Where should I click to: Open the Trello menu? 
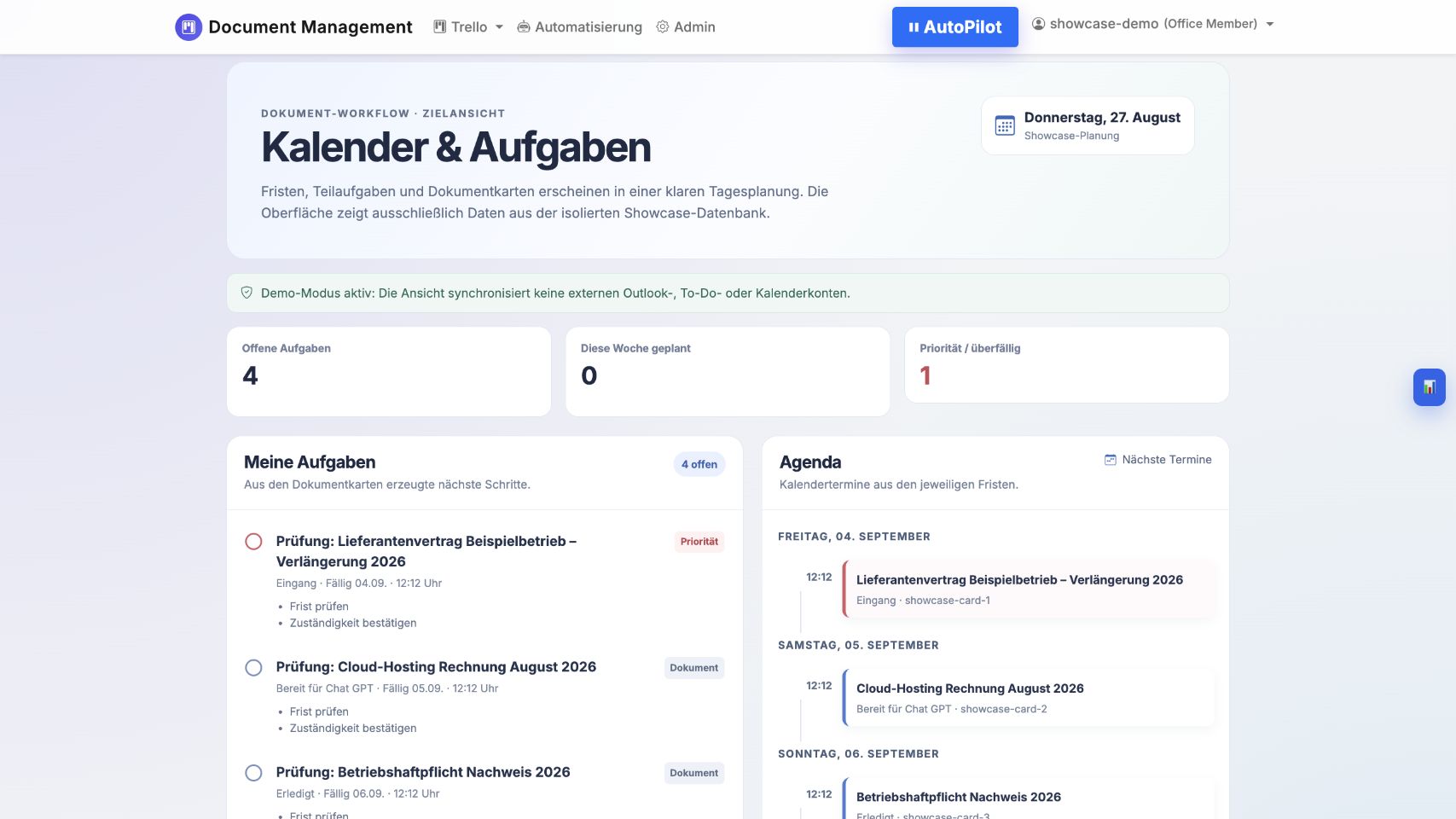pyautogui.click(x=468, y=27)
